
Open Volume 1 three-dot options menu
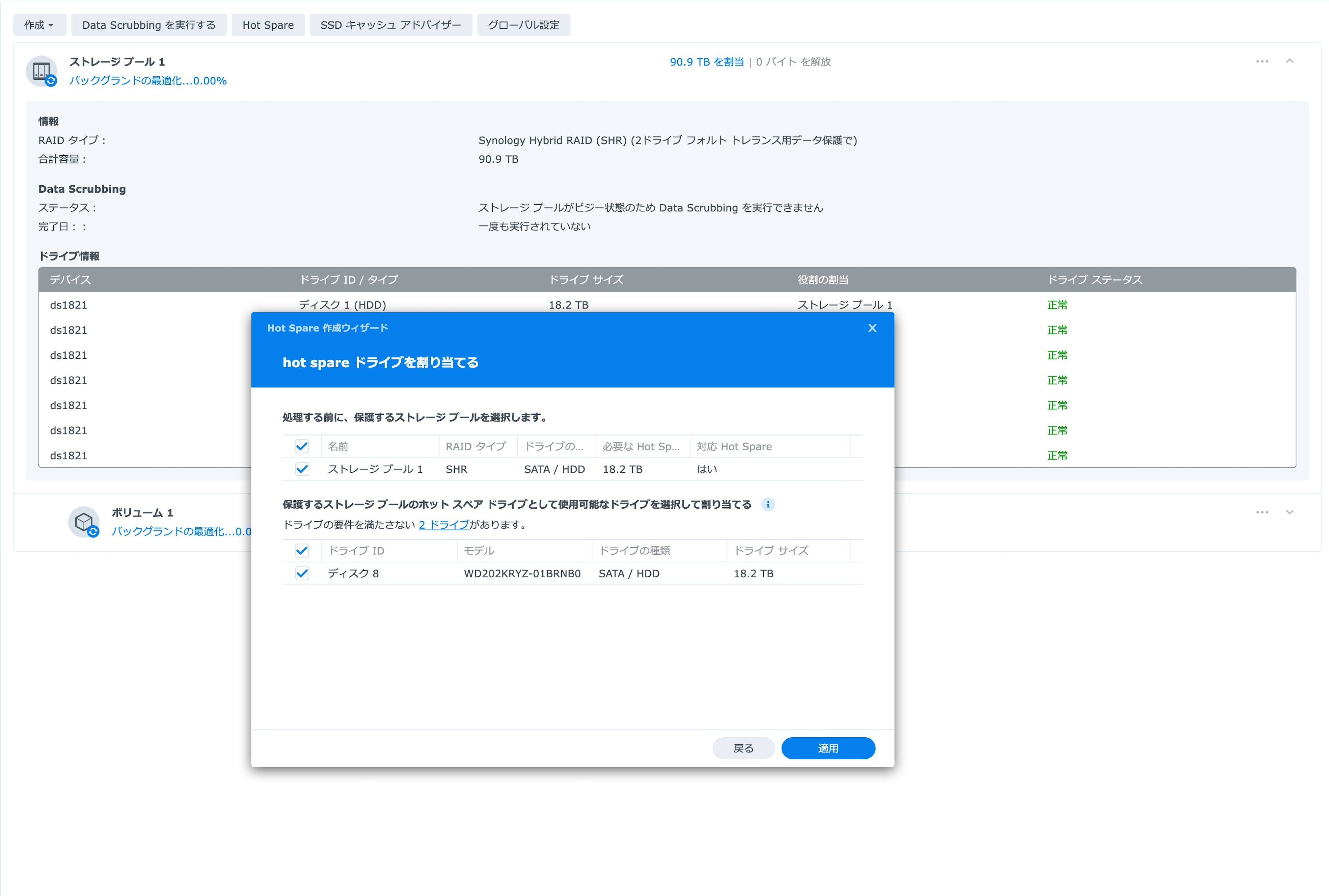[x=1261, y=512]
